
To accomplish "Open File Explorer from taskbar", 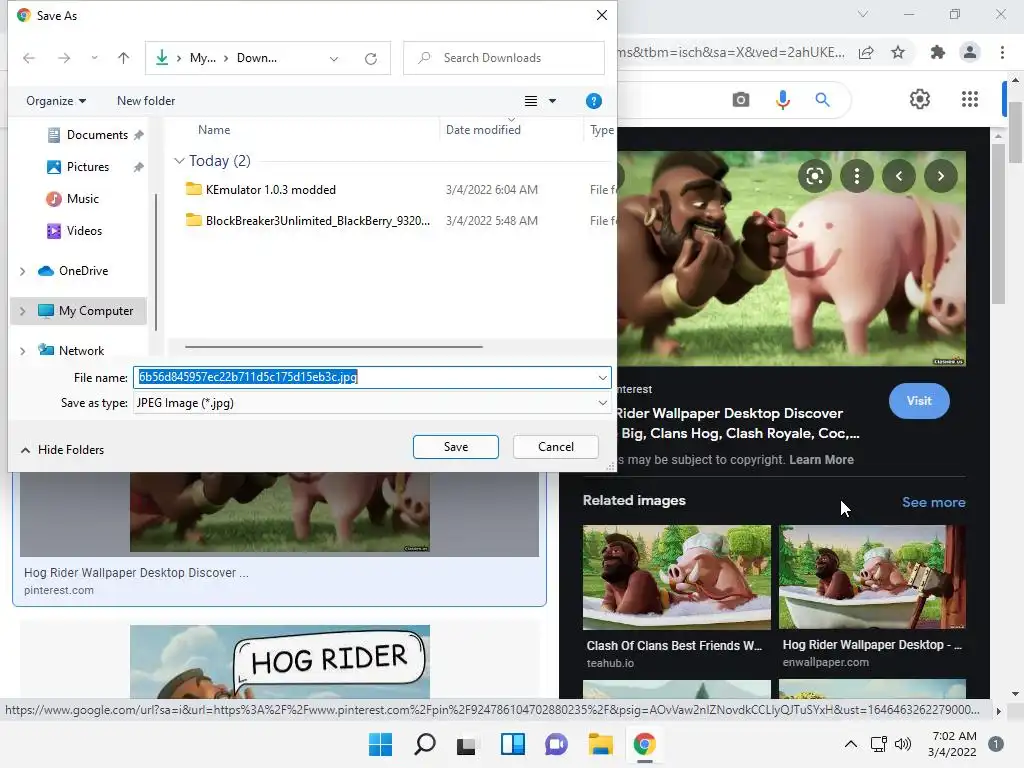I will click(x=600, y=744).
